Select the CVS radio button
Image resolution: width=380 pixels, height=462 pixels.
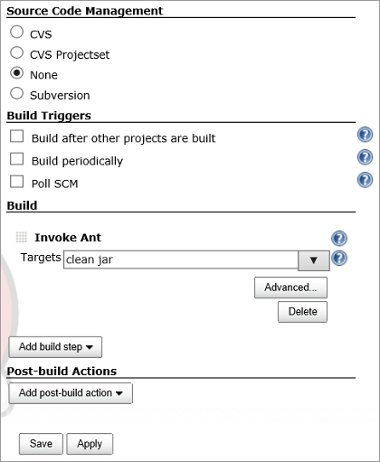coord(17,32)
